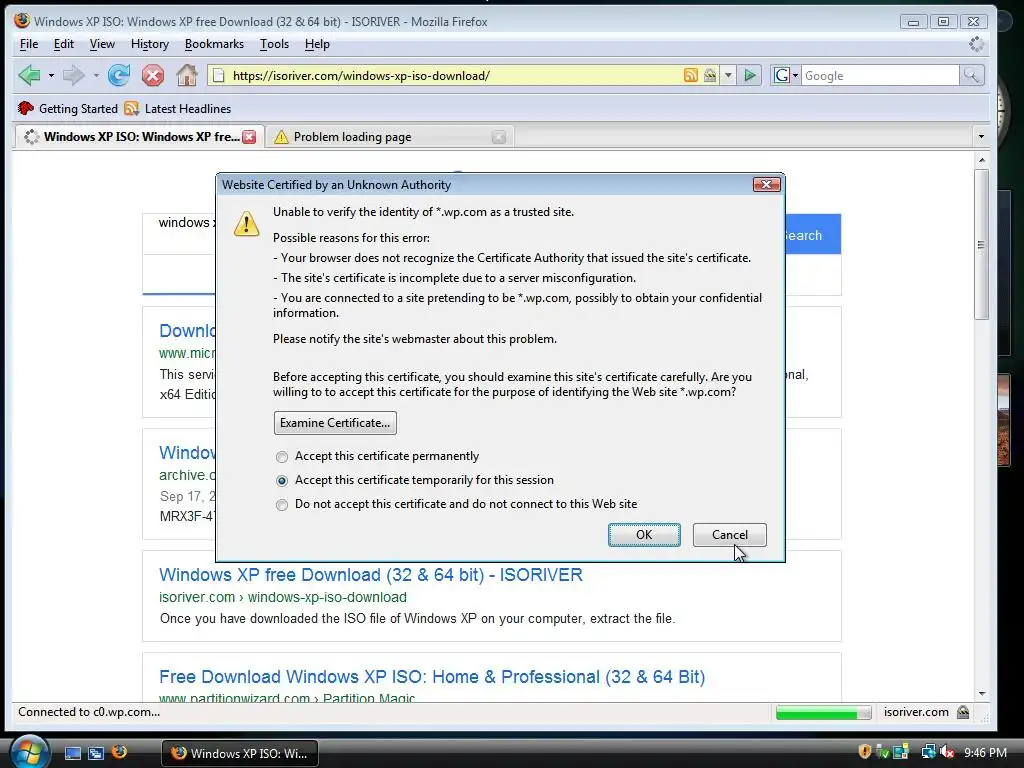The width and height of the screenshot is (1024, 768).
Task: Open the address bar URL dropdown
Action: point(728,75)
